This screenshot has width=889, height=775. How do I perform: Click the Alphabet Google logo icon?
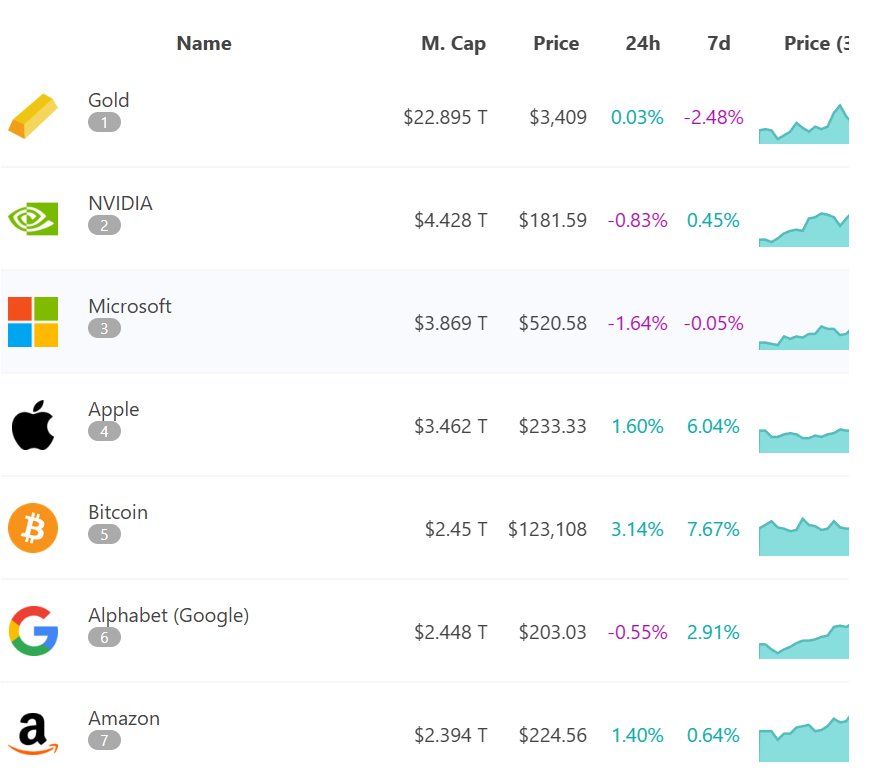coord(33,631)
